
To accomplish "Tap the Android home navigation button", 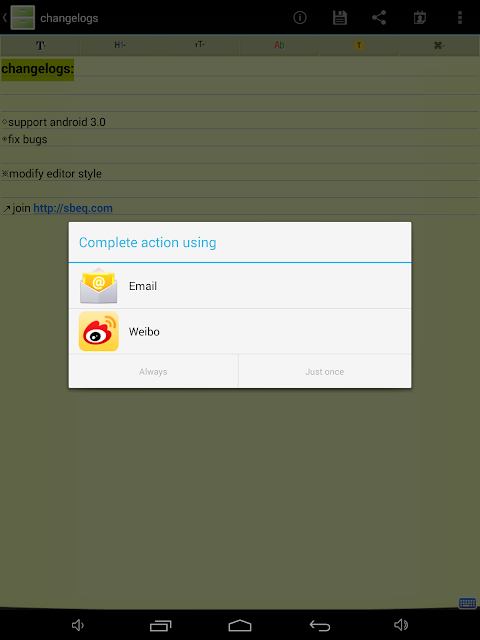I will pyautogui.click(x=240, y=625).
